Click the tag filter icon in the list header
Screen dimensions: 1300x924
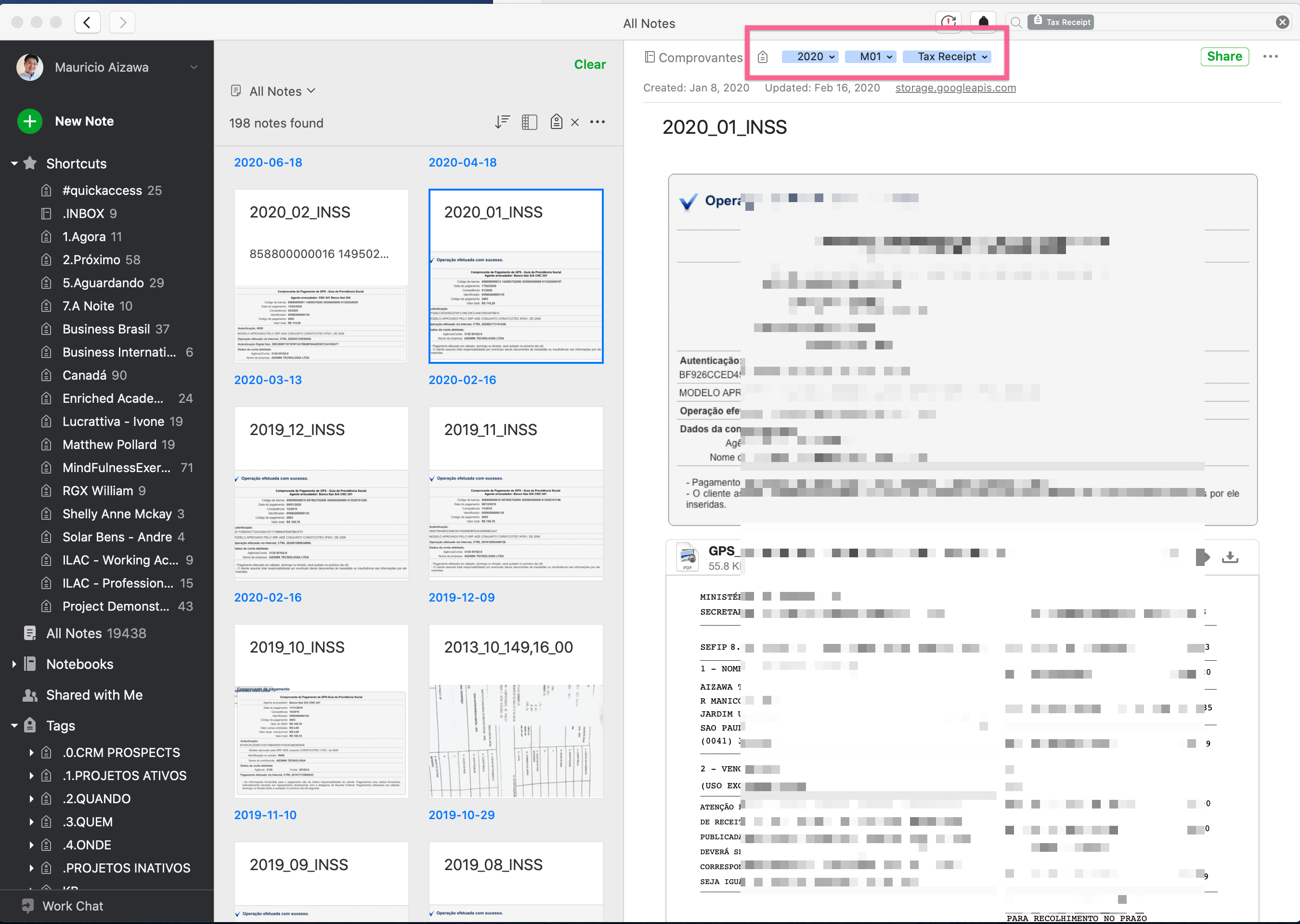click(556, 122)
